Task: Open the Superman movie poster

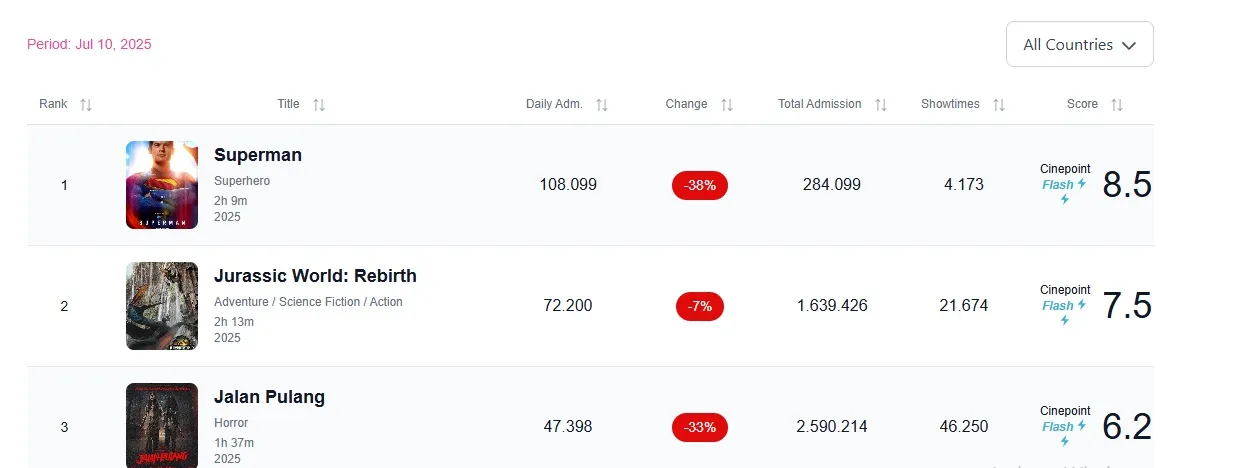Action: click(x=162, y=185)
